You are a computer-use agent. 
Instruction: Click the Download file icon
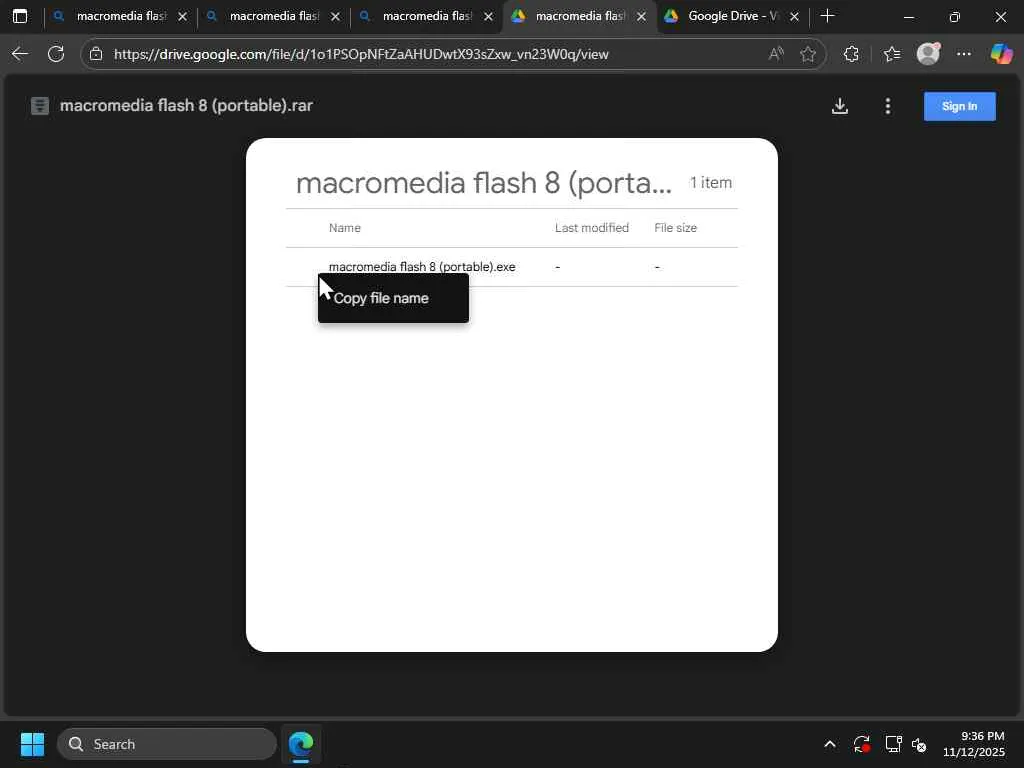point(840,106)
